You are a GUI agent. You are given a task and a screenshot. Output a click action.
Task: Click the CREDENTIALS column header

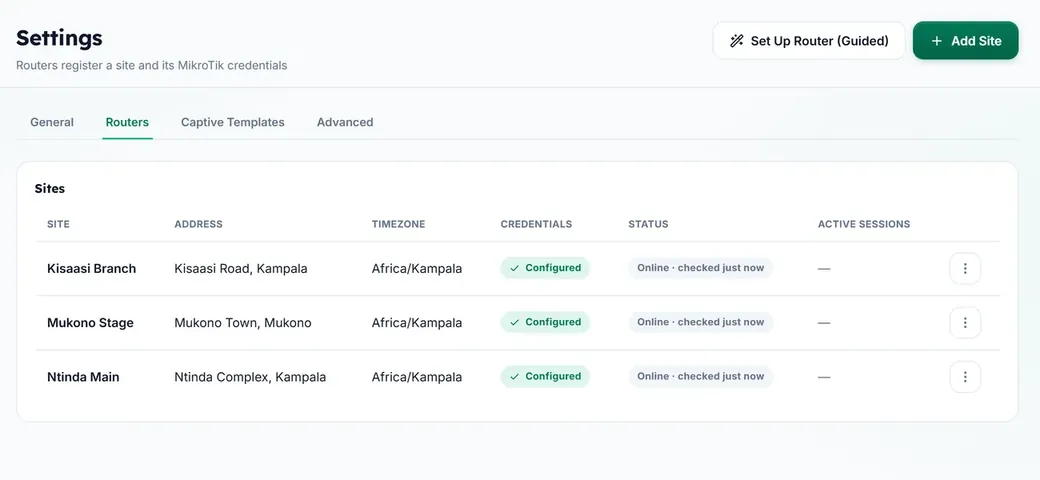click(x=536, y=224)
